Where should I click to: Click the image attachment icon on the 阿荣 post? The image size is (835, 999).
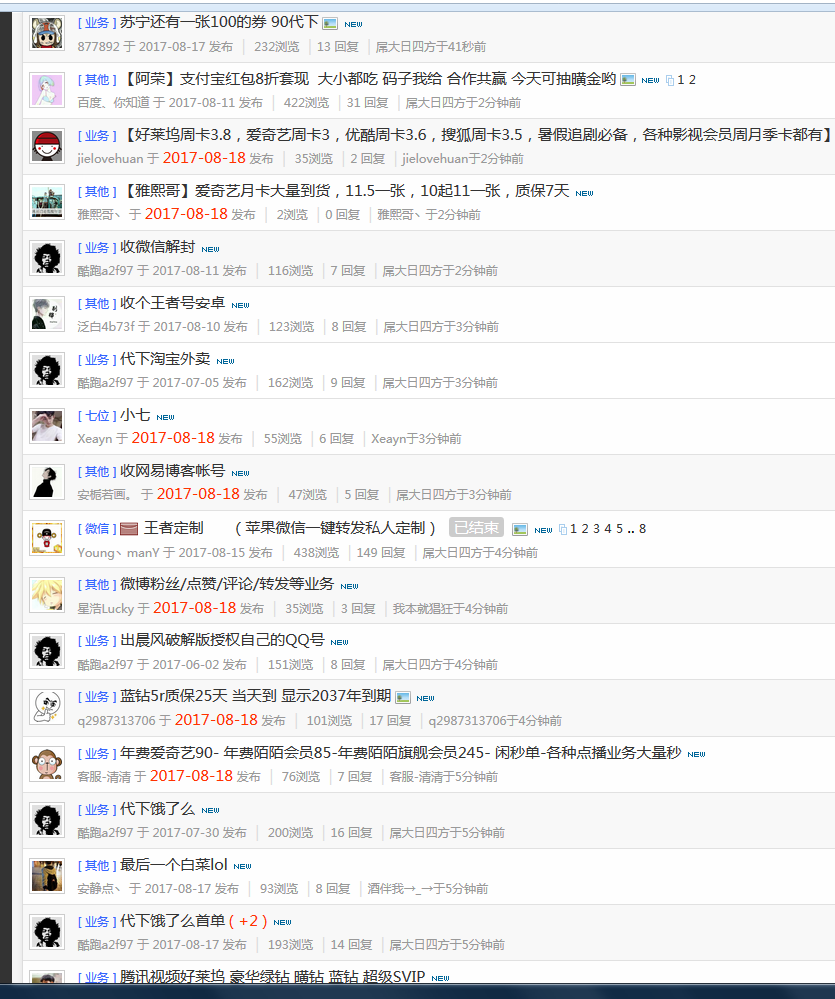[628, 80]
